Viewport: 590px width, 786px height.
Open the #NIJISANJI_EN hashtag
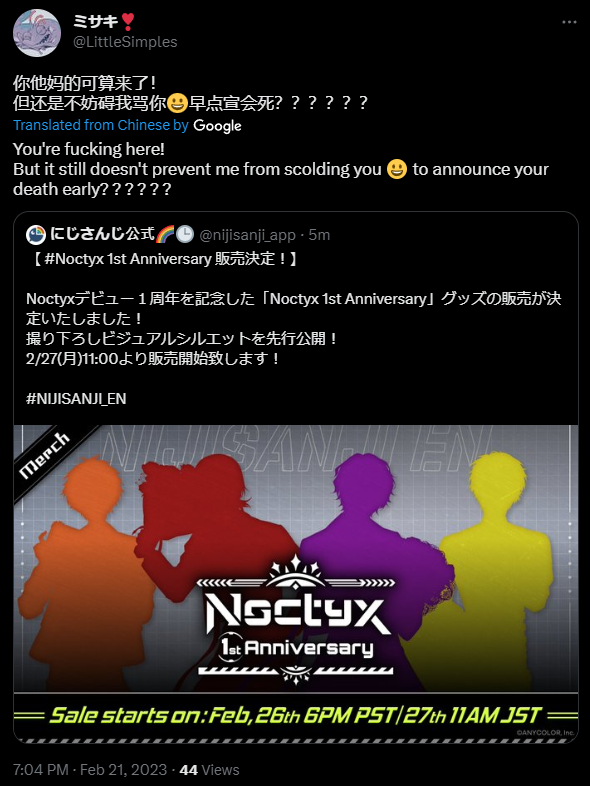coord(76,399)
